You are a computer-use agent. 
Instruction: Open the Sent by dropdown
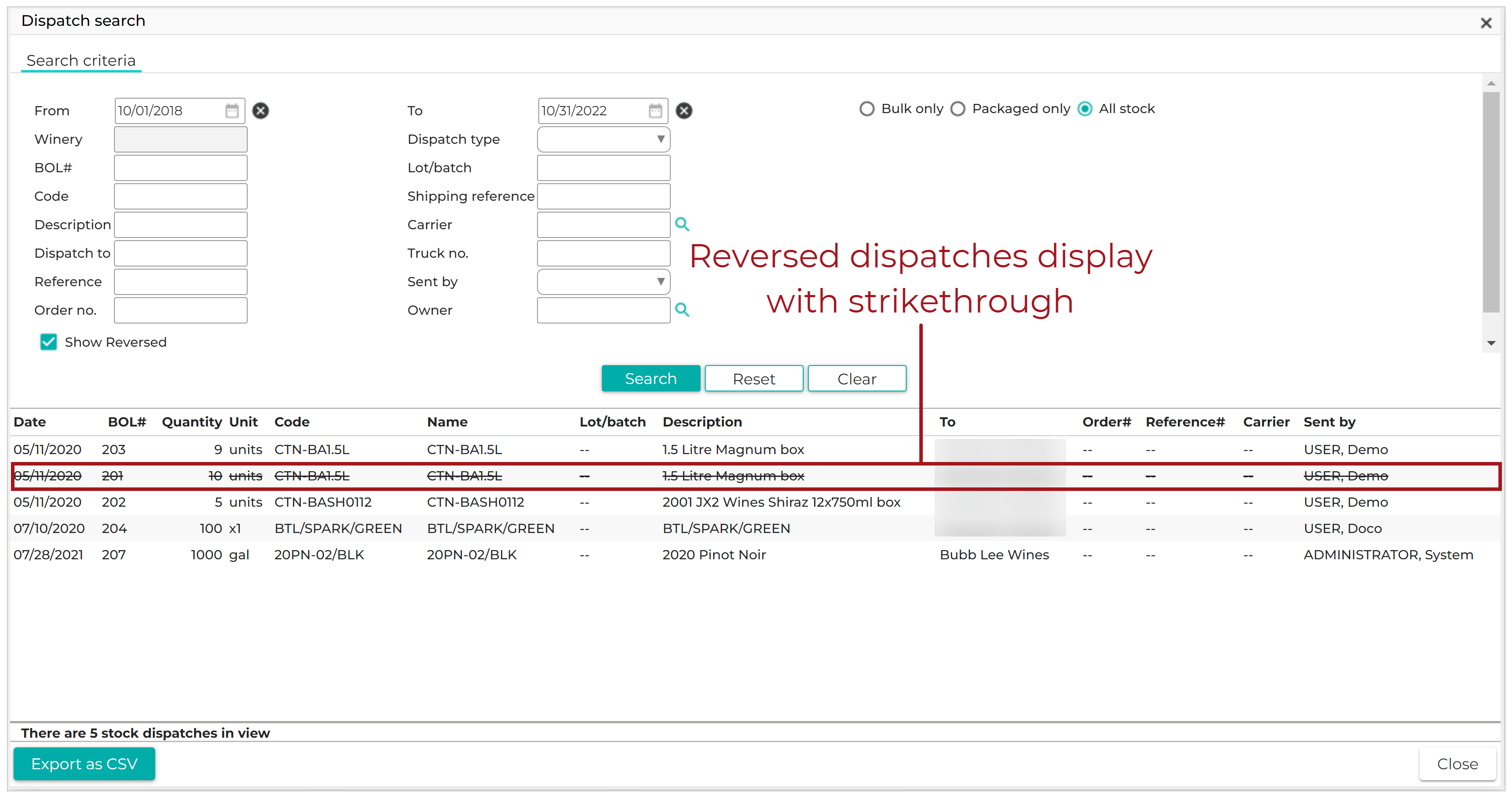tap(603, 282)
